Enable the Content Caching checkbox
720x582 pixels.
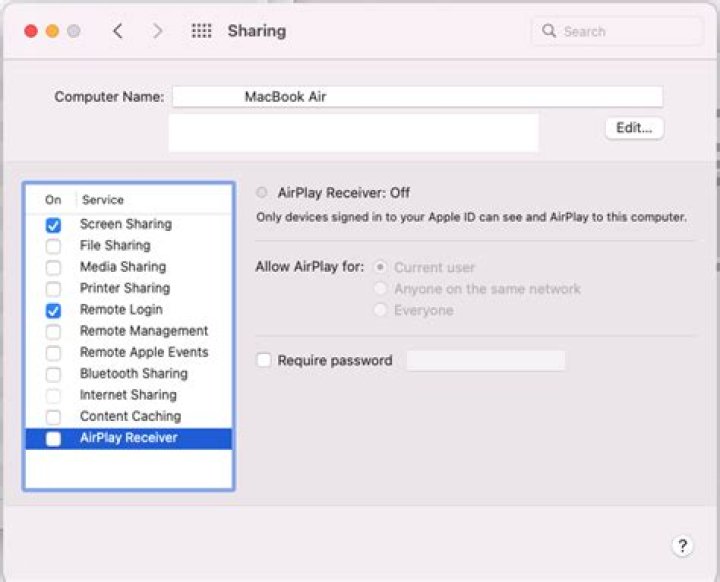click(53, 417)
